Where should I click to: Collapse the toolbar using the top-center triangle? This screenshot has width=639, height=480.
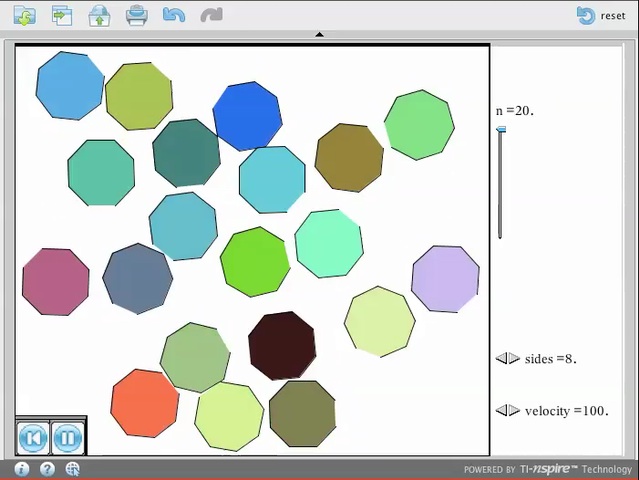pos(319,35)
